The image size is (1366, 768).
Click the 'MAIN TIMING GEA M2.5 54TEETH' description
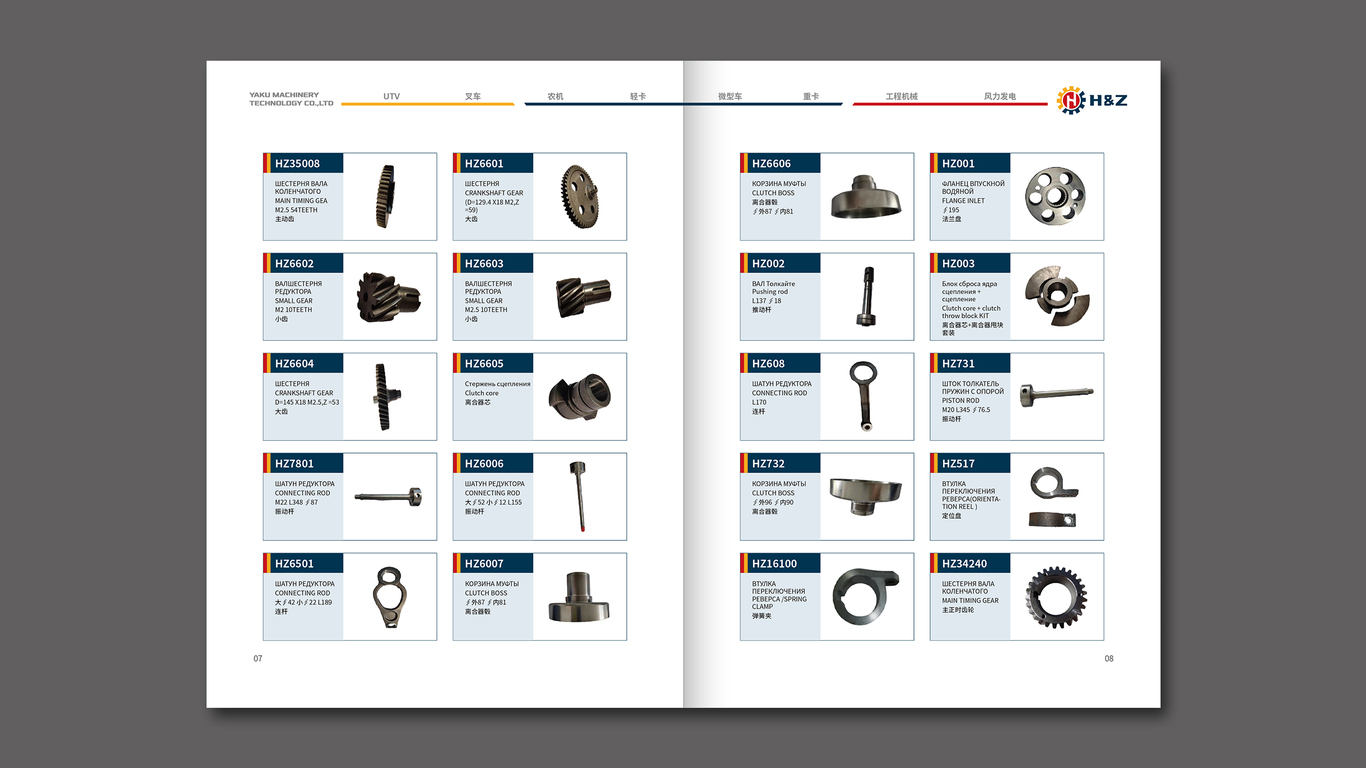pos(301,205)
